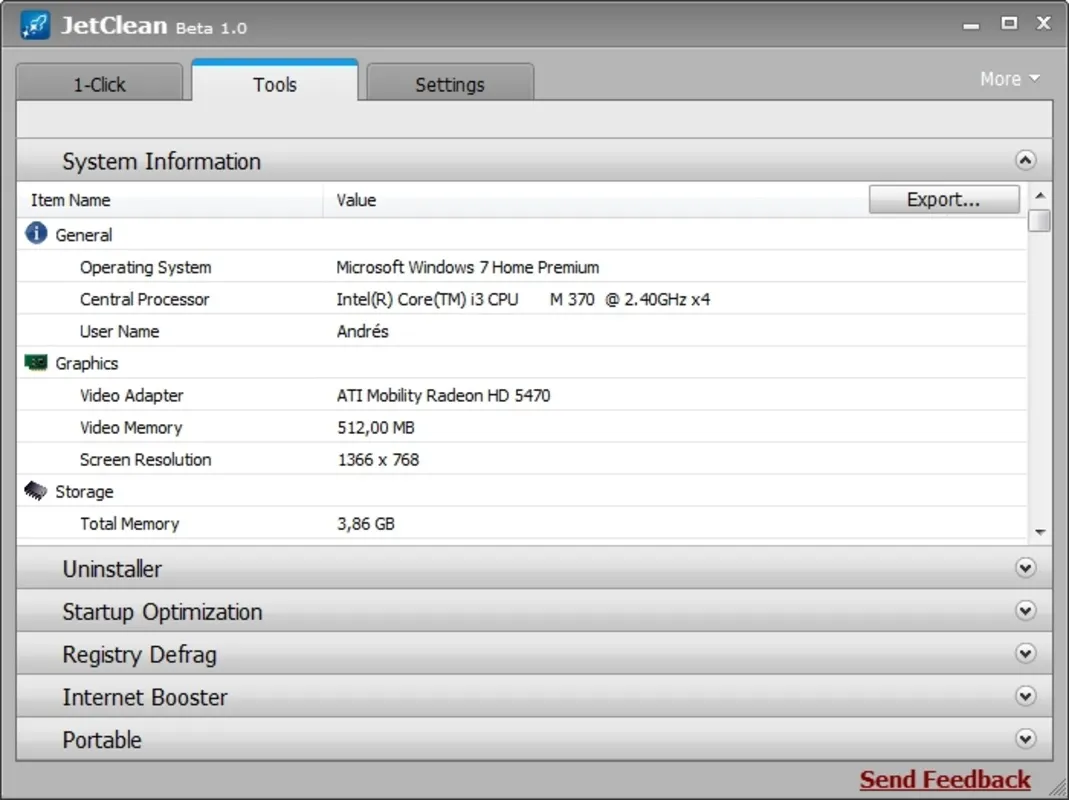Click the Graphics category label
The height and width of the screenshot is (800, 1069).
click(87, 364)
